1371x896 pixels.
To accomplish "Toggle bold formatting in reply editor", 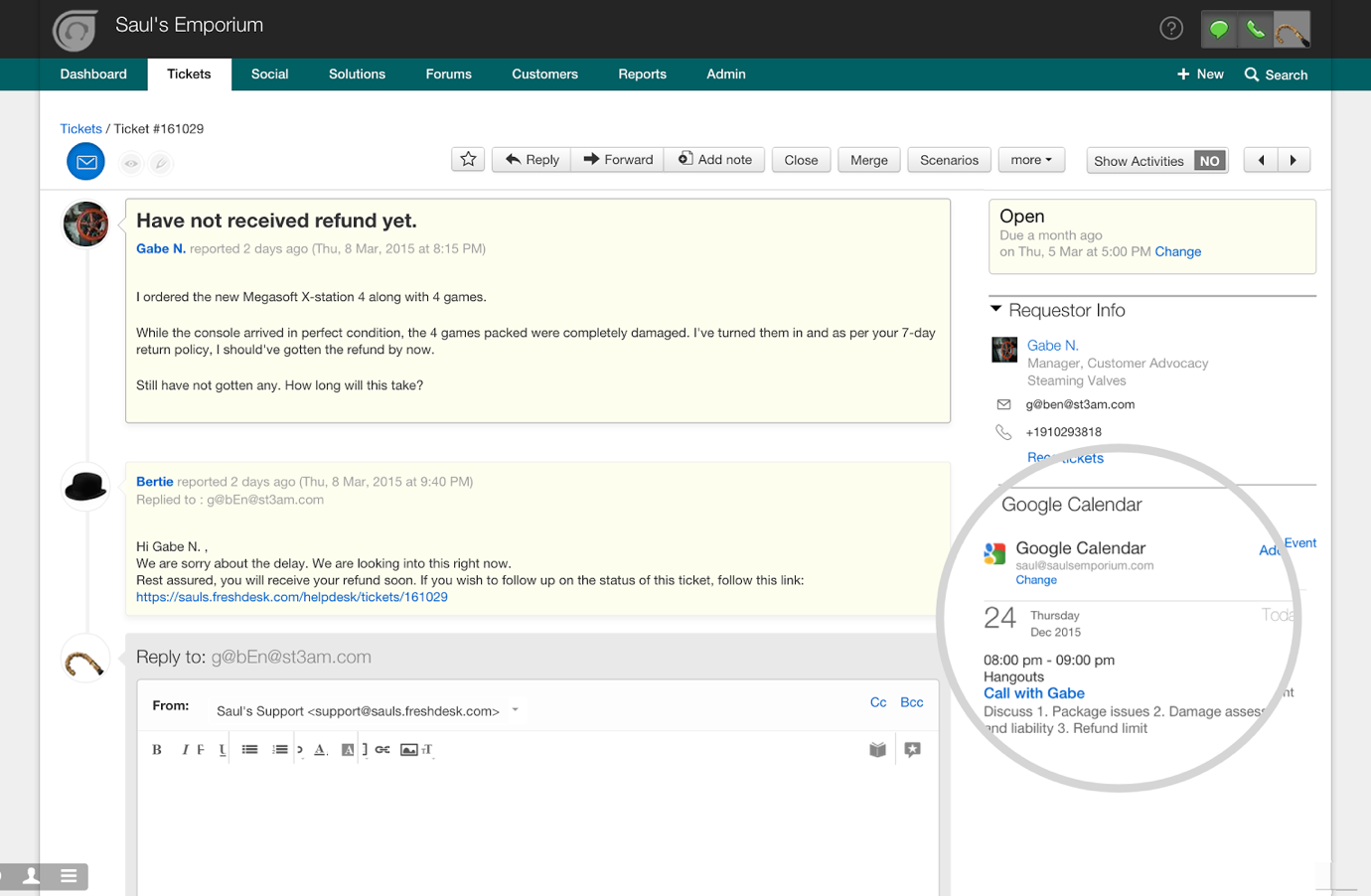I will tap(156, 750).
